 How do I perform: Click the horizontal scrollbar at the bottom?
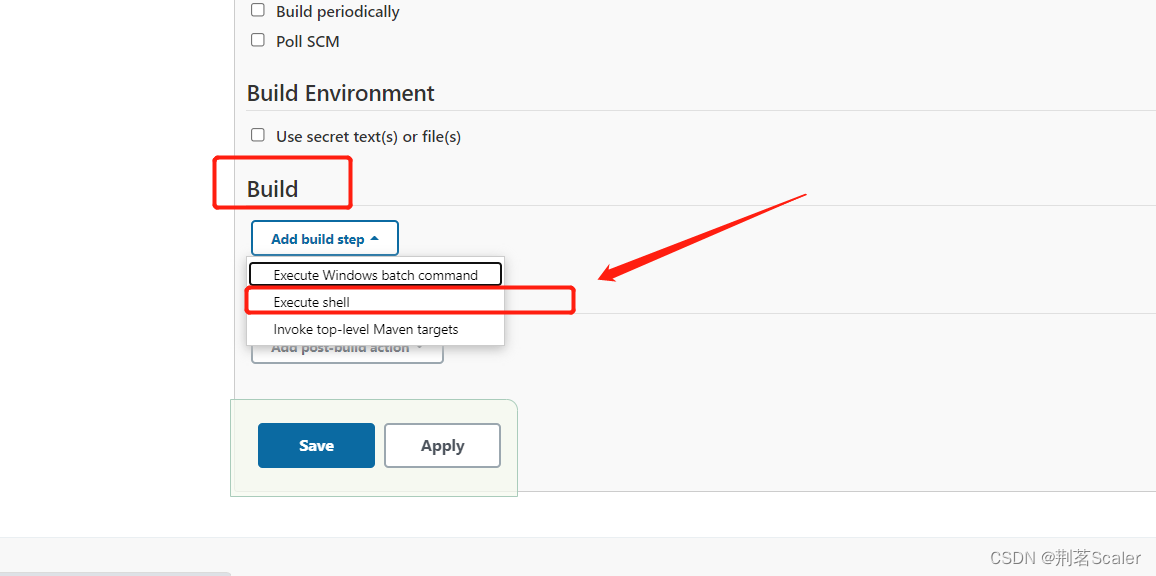coord(115,573)
